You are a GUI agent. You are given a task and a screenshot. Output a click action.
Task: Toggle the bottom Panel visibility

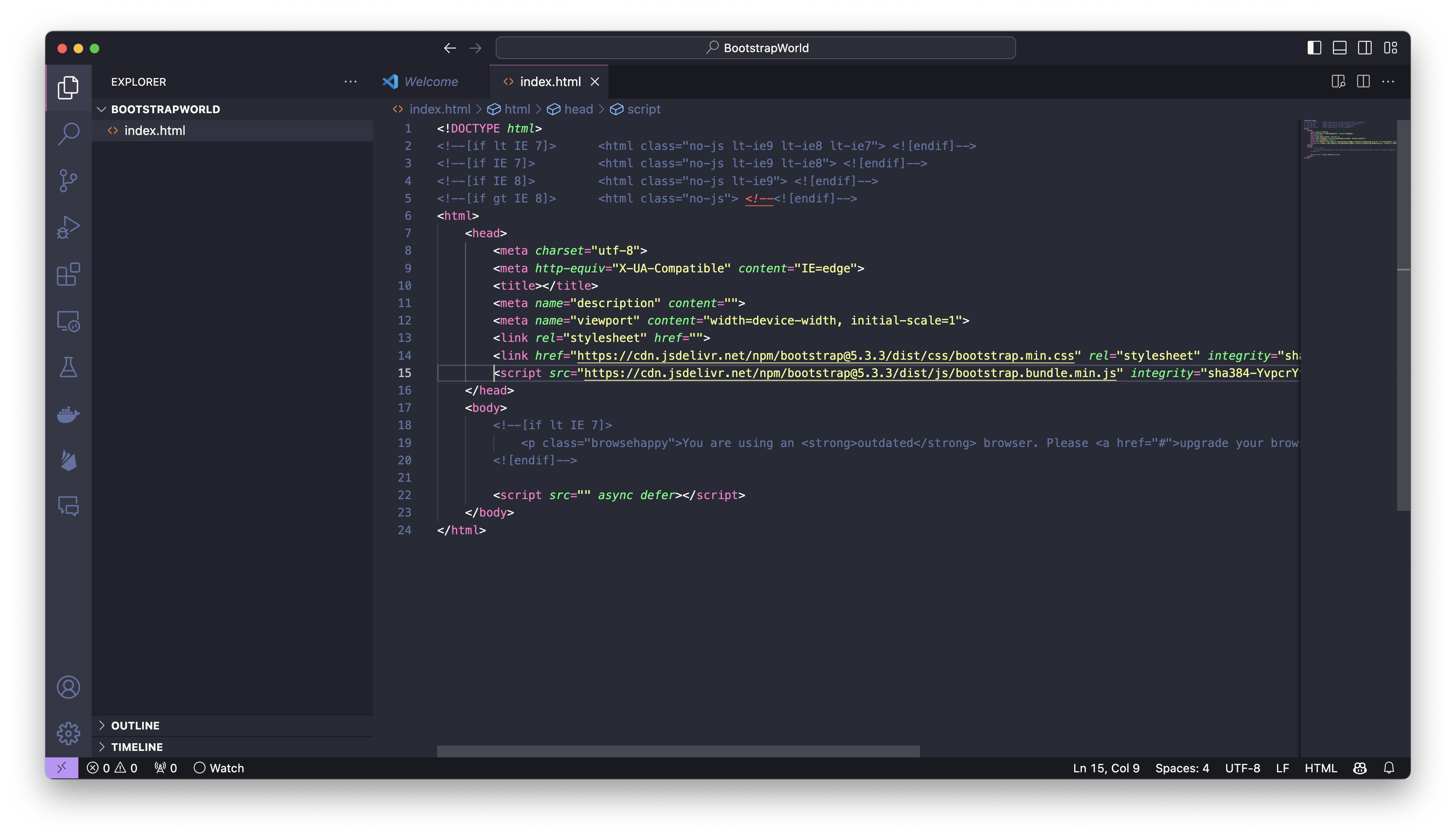[x=1339, y=48]
